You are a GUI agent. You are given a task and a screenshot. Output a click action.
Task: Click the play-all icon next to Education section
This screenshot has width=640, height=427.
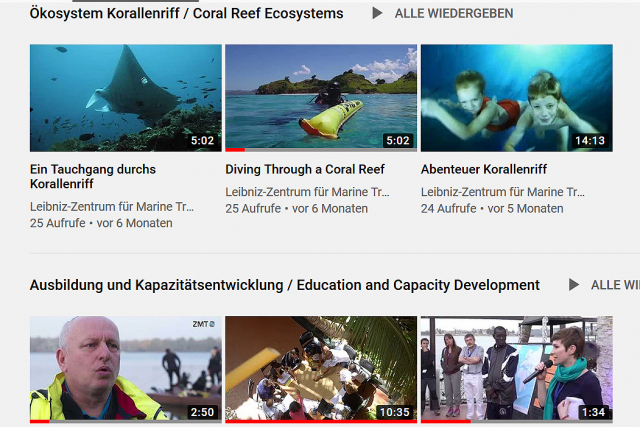pyautogui.click(x=574, y=285)
